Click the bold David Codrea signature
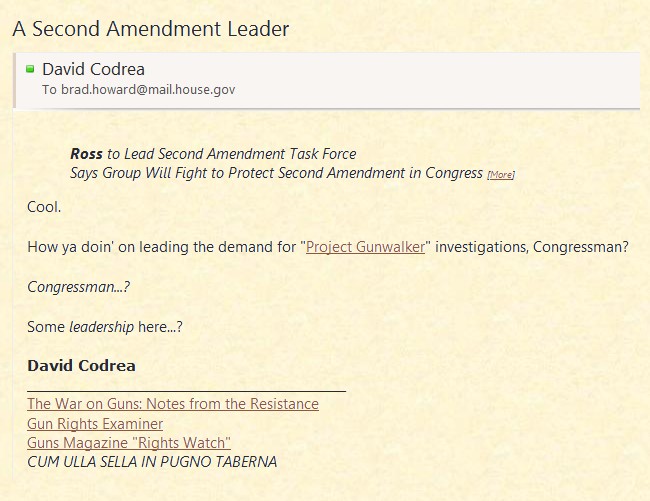 click(81, 365)
